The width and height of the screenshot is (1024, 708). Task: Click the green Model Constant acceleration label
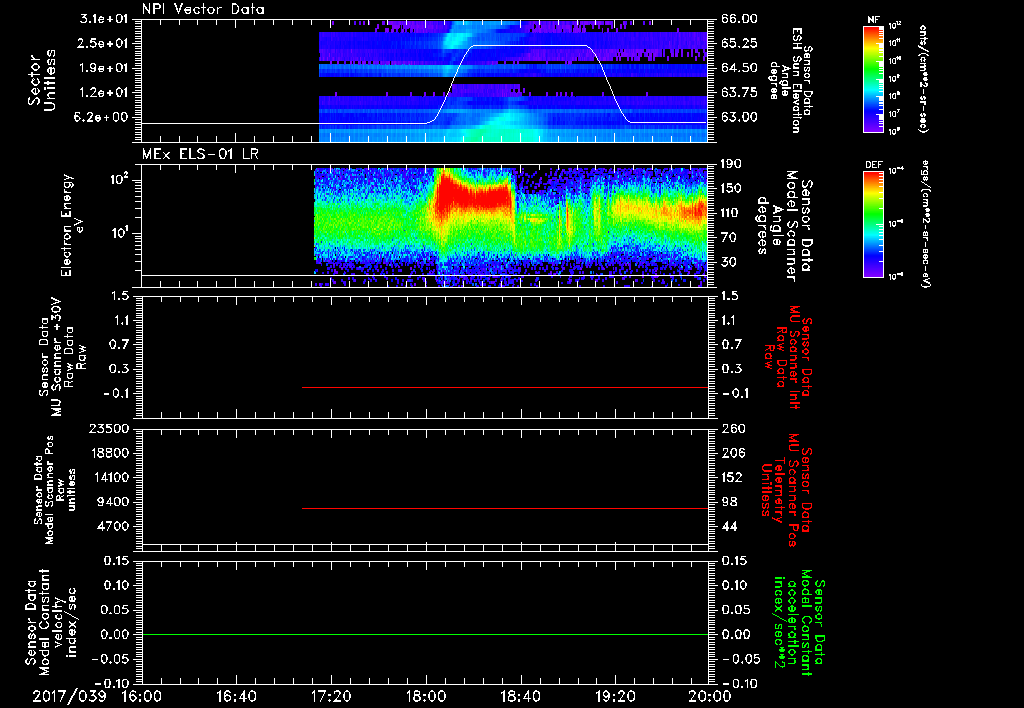pyautogui.click(x=799, y=623)
